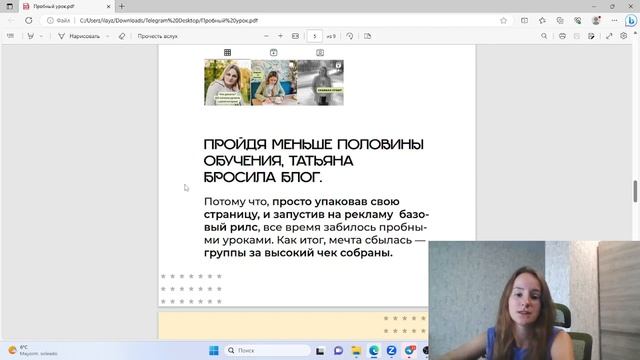
Task: Activate the Нарисовать draw tool
Action: point(80,36)
